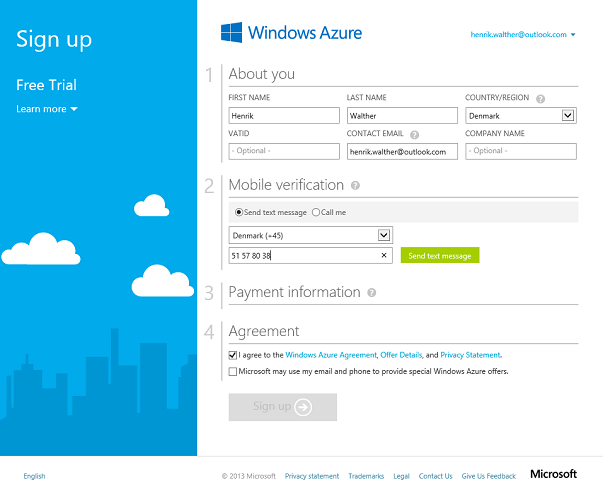Click the Contact Email input field
Screen dimensions: 603x488
(x=402, y=151)
